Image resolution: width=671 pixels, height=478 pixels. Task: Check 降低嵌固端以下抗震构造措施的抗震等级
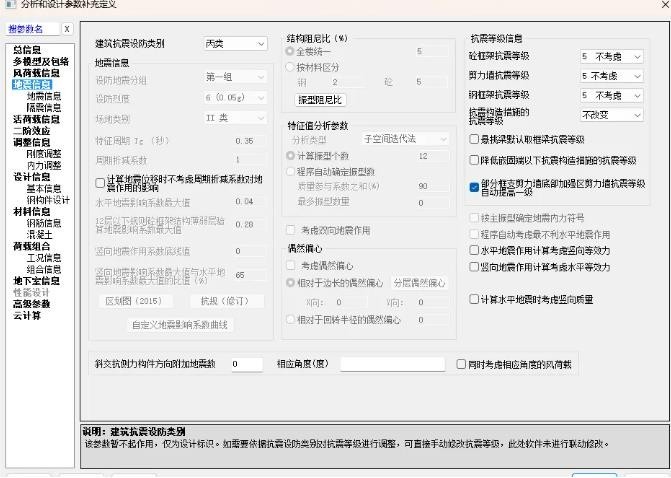pyautogui.click(x=474, y=160)
